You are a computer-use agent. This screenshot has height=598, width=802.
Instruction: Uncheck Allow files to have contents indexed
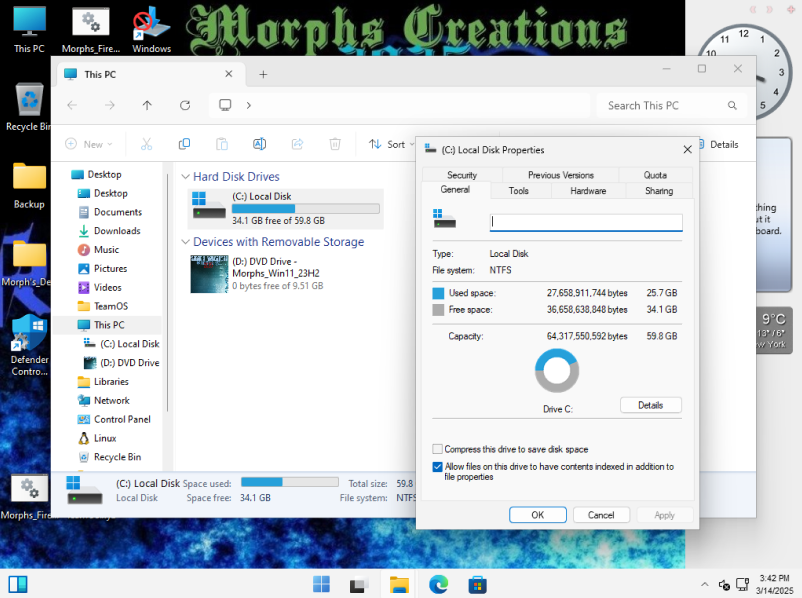[x=437, y=467]
